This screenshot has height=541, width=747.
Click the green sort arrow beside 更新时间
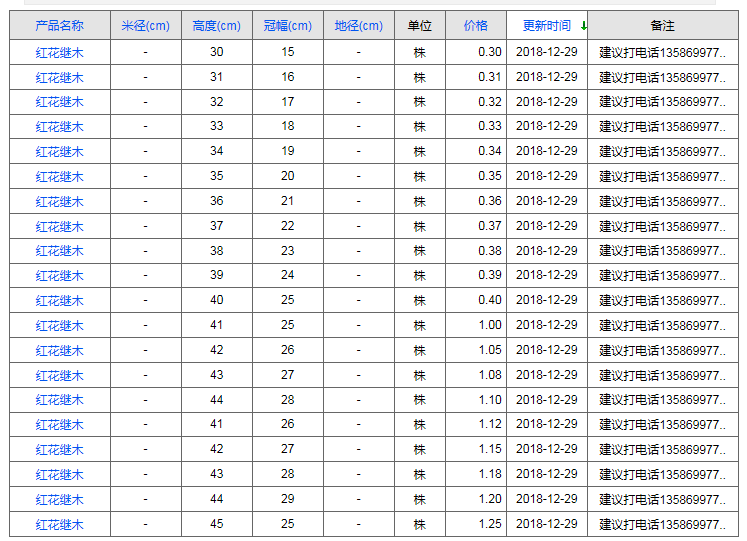(x=584, y=26)
